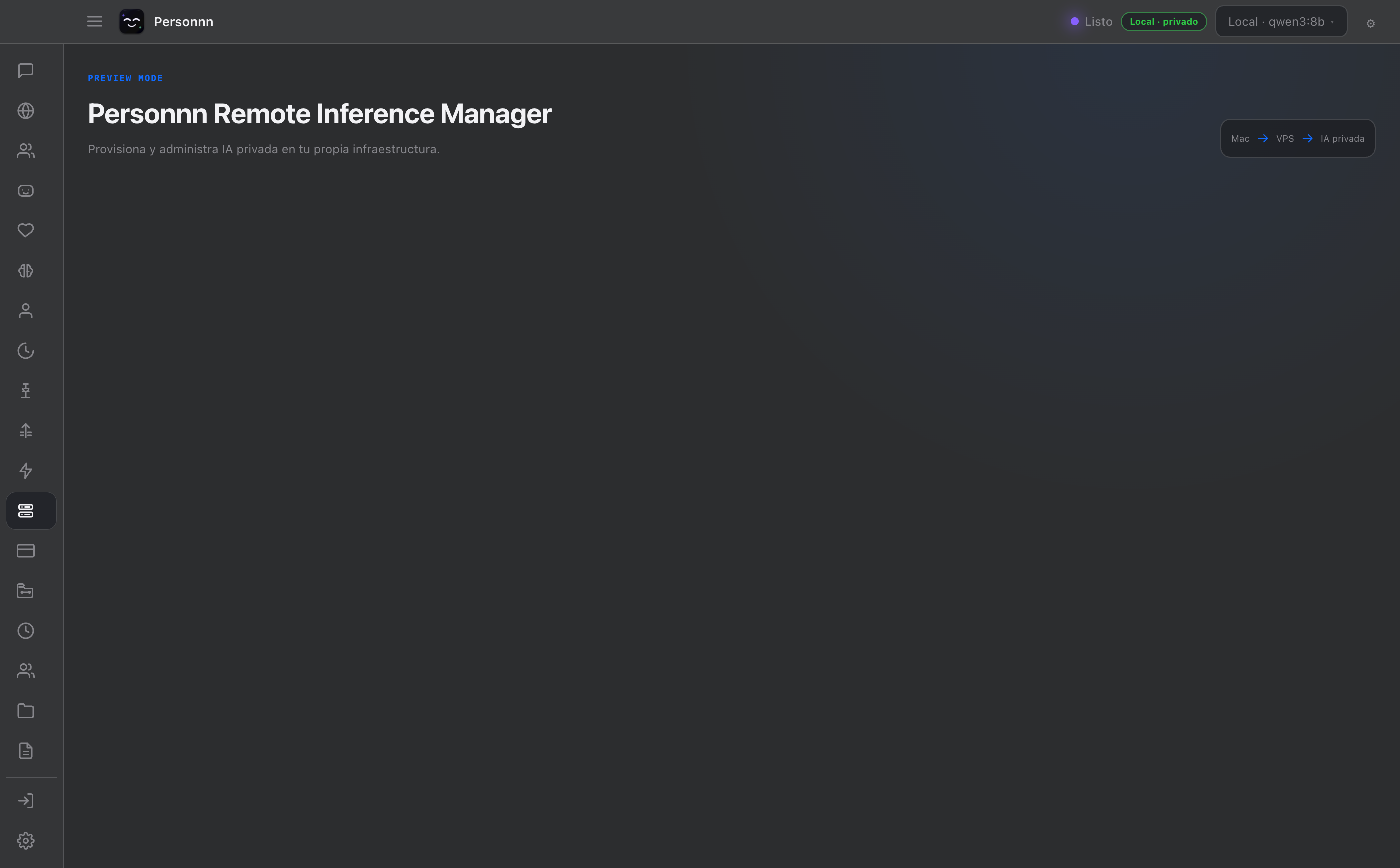Click the Local · privado badge
1400x868 pixels.
pos(1163,22)
